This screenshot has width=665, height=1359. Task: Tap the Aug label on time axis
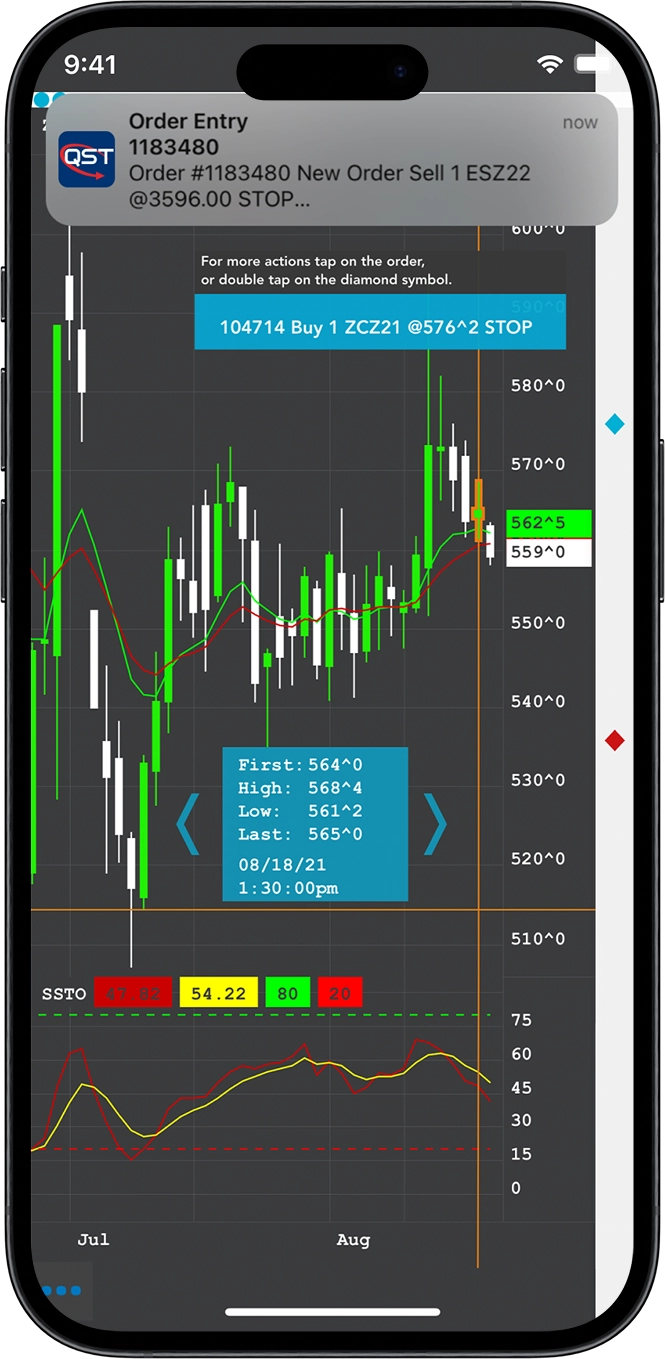[353, 1240]
